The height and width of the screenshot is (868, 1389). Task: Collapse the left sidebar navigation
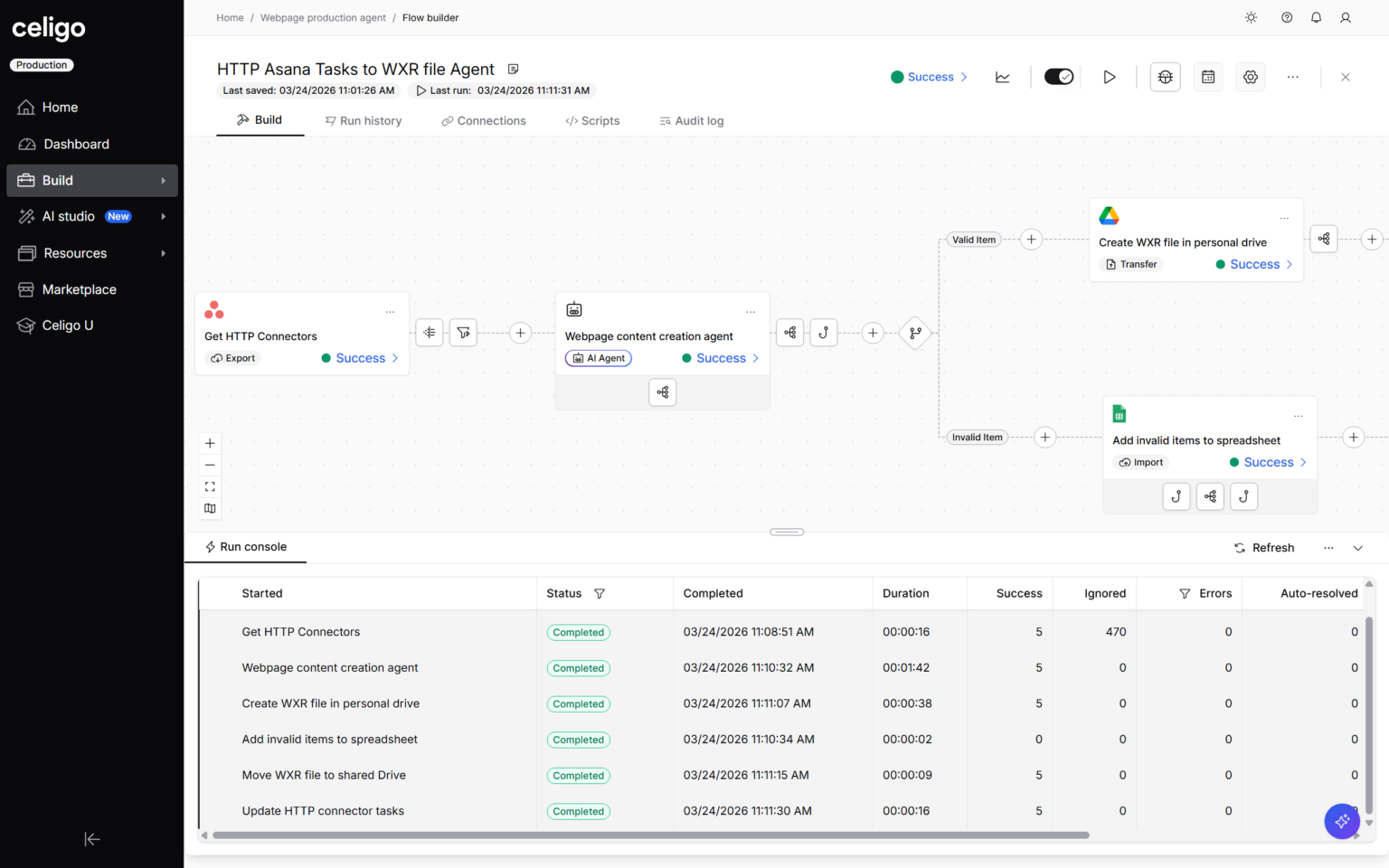click(91, 839)
